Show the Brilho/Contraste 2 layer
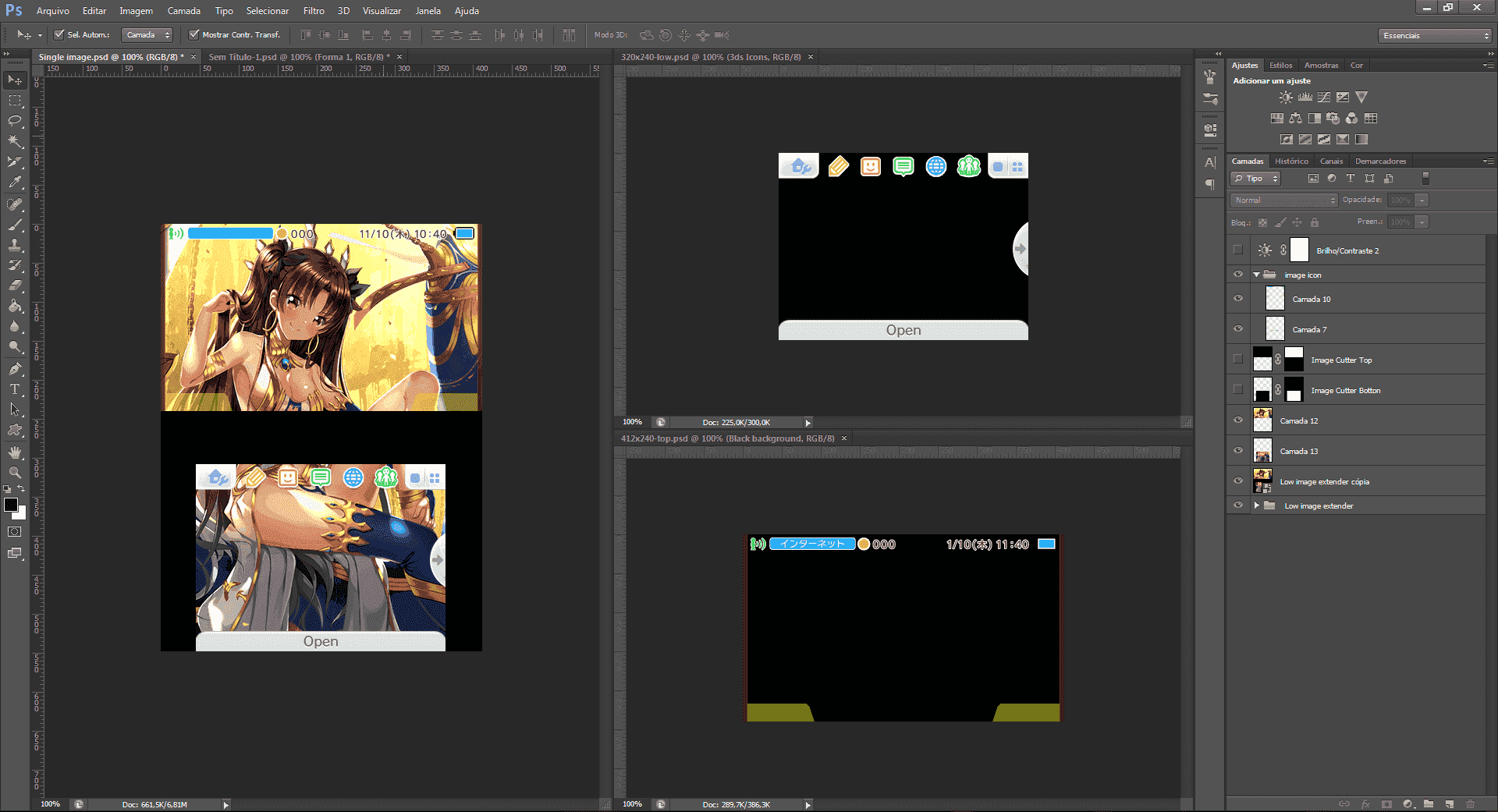 [1238, 250]
